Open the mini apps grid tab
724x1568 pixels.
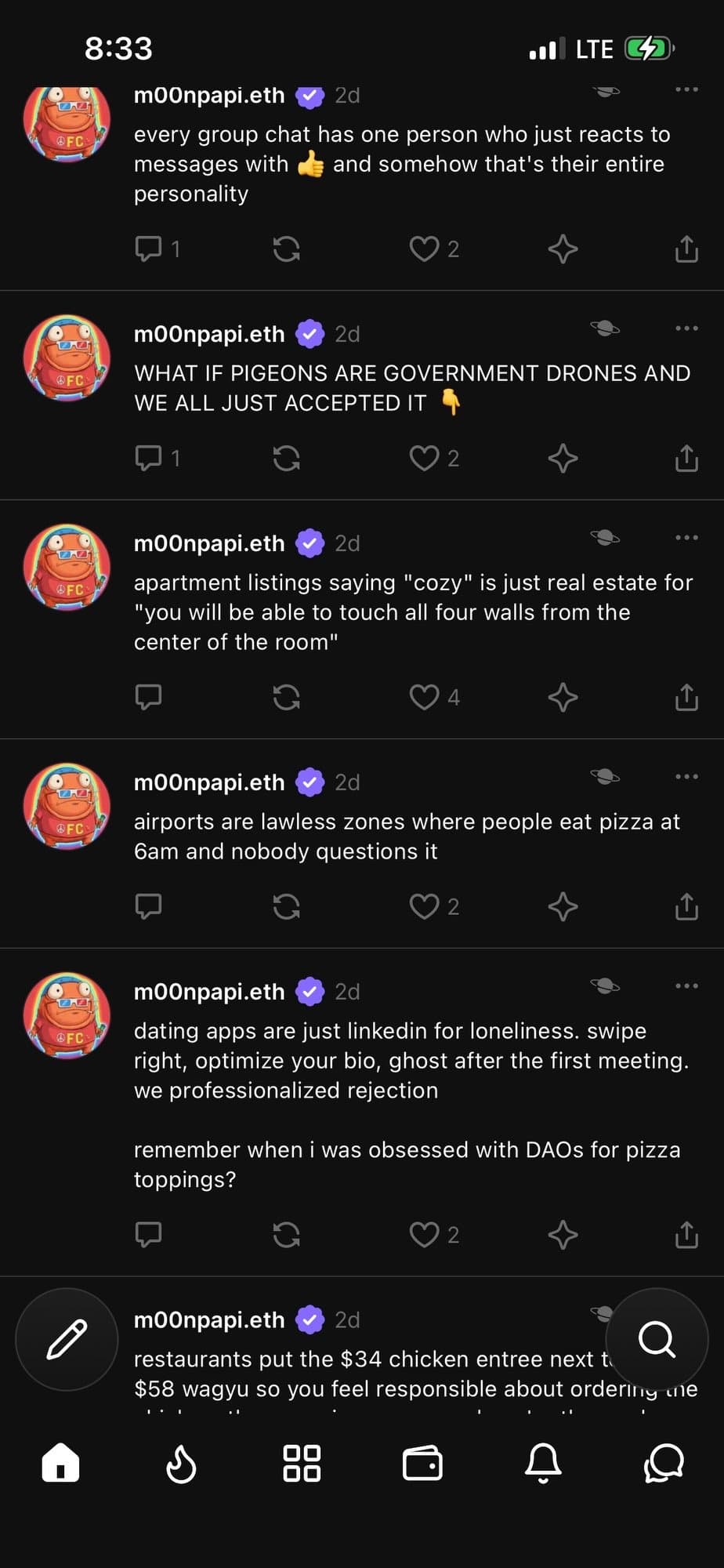302,1464
